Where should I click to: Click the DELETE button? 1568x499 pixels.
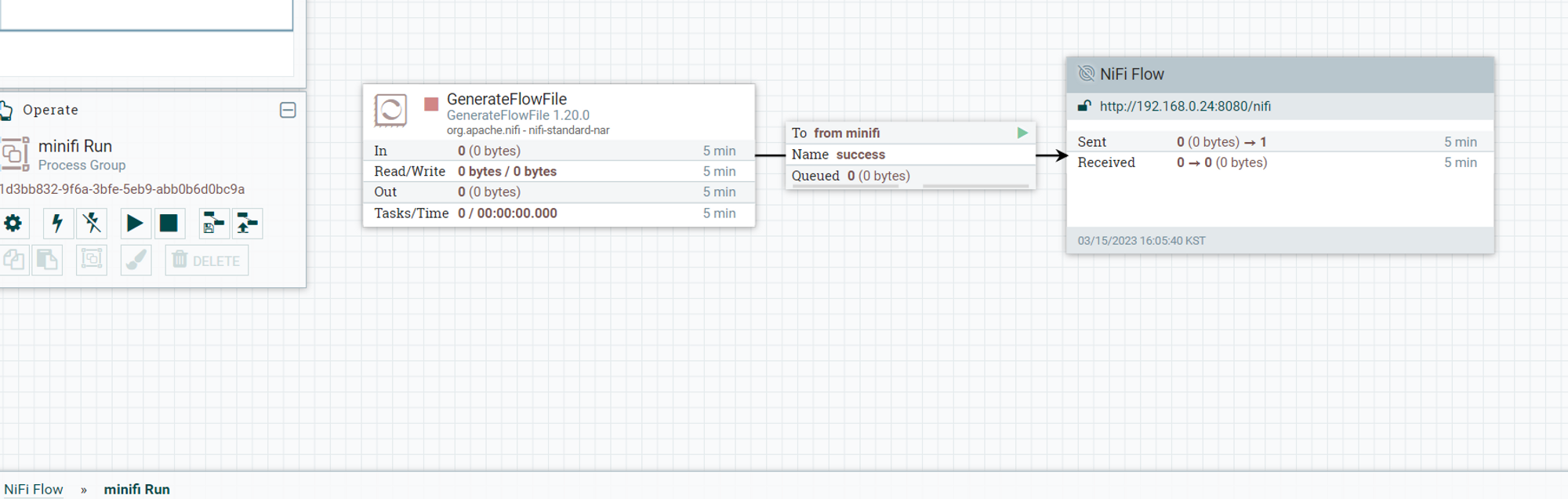(x=207, y=260)
